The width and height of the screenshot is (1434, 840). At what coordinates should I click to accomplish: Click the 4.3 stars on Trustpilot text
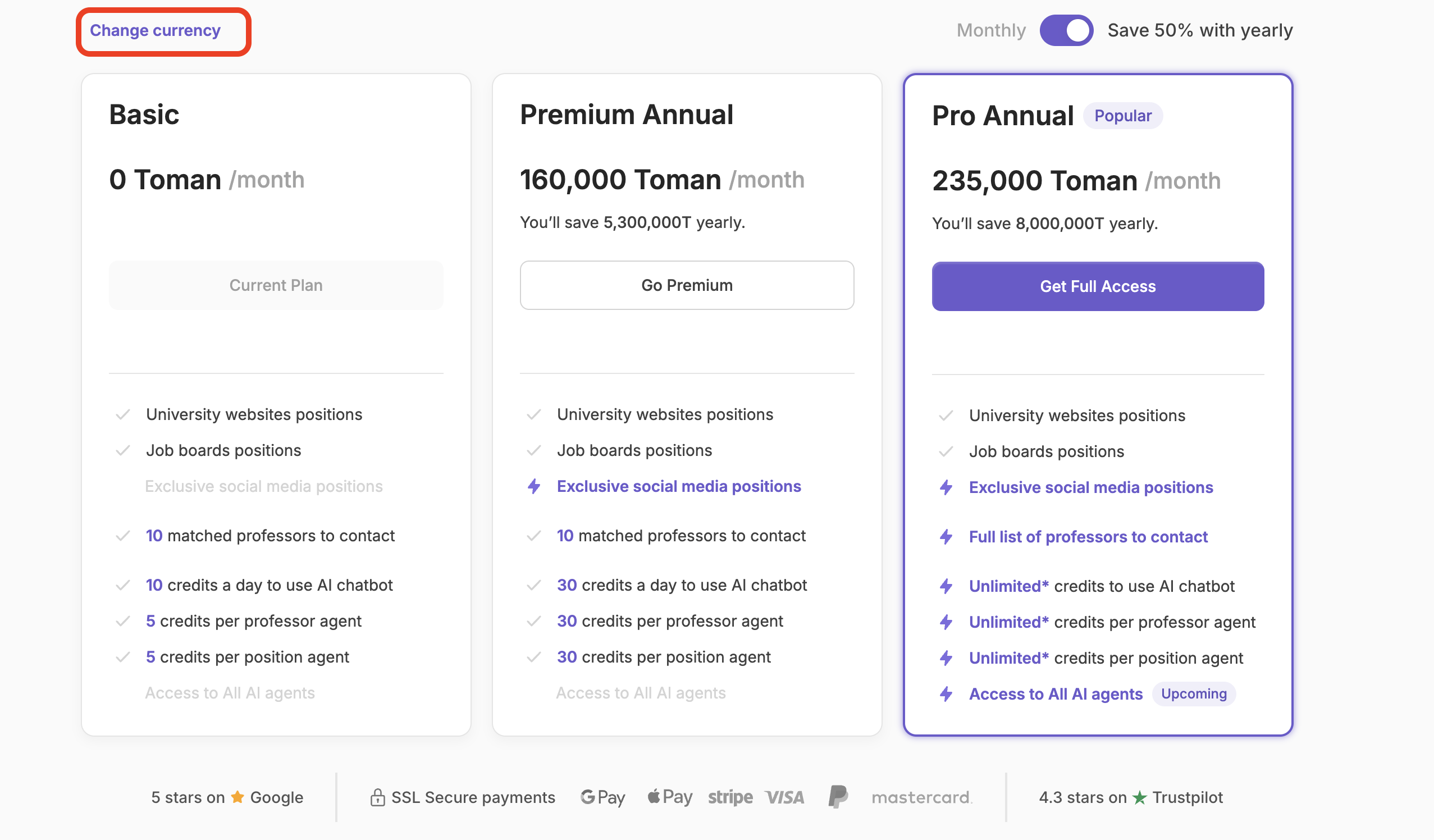coord(1131,797)
